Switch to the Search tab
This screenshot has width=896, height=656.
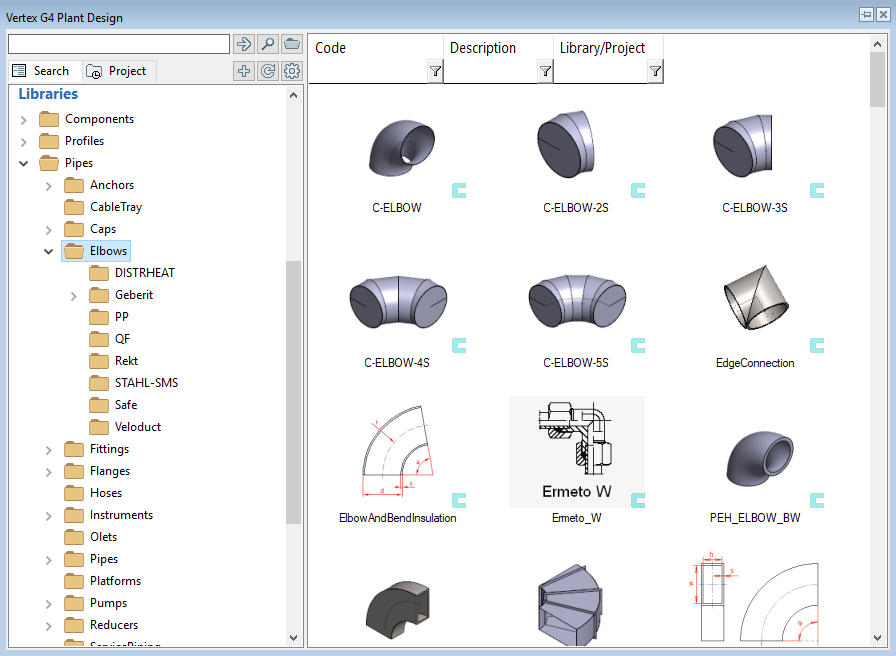[41, 71]
